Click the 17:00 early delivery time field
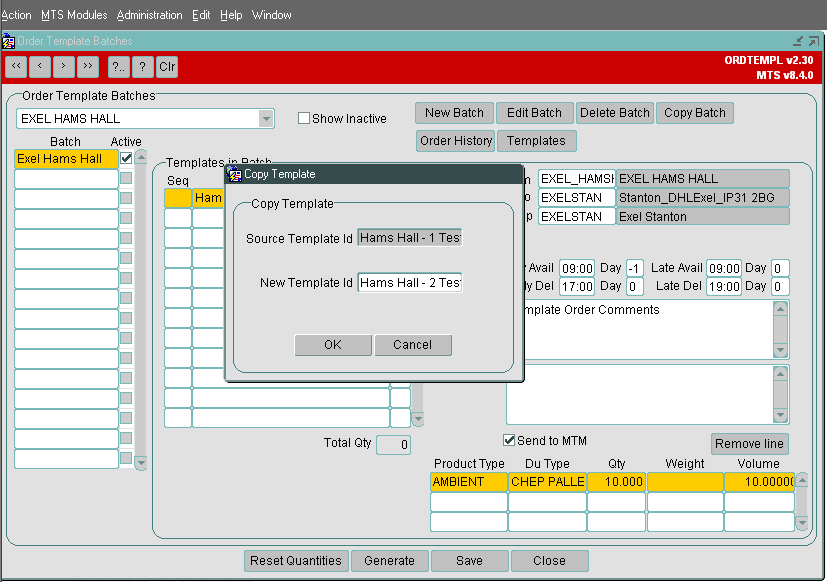Viewport: 827px width, 582px height. pos(578,287)
